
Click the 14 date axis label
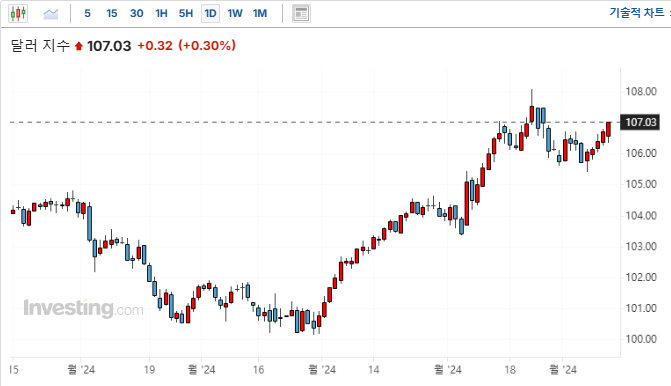tap(374, 370)
